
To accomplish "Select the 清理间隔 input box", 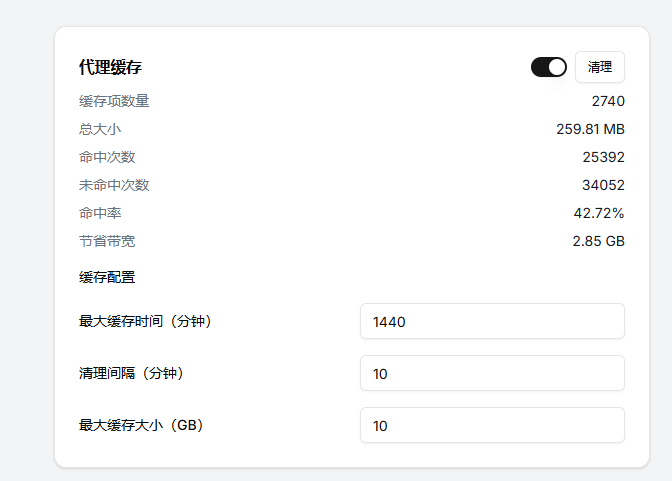I will tap(492, 373).
